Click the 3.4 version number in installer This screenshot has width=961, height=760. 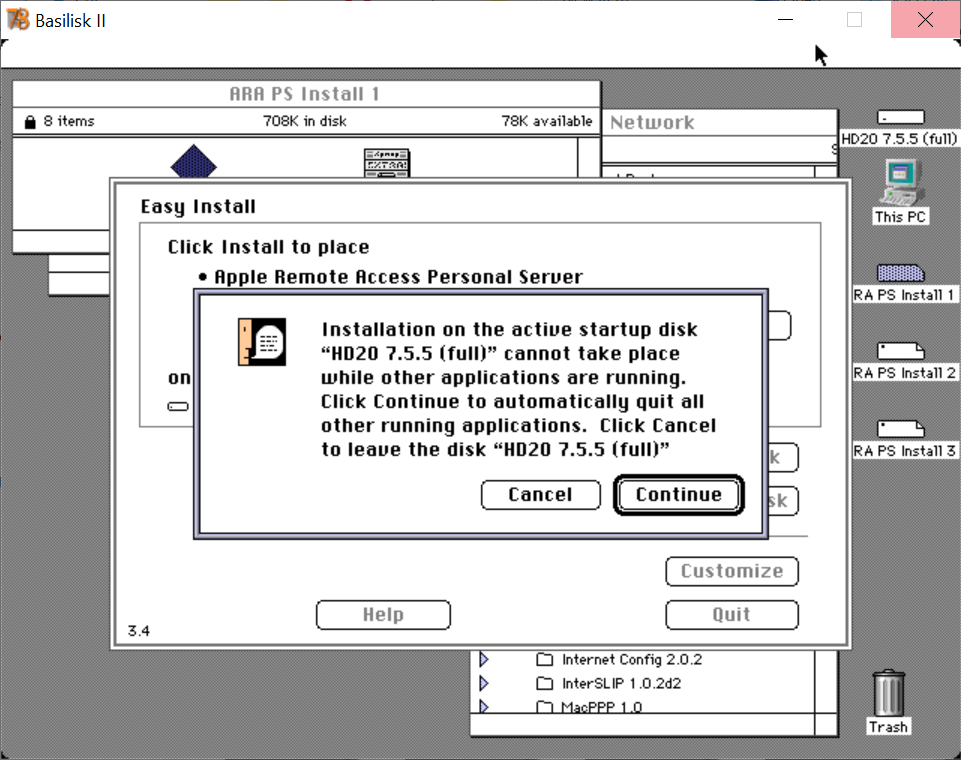point(139,631)
